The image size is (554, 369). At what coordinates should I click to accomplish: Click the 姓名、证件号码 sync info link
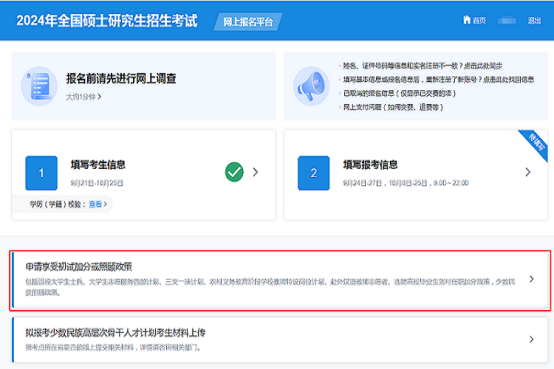[x=423, y=66]
